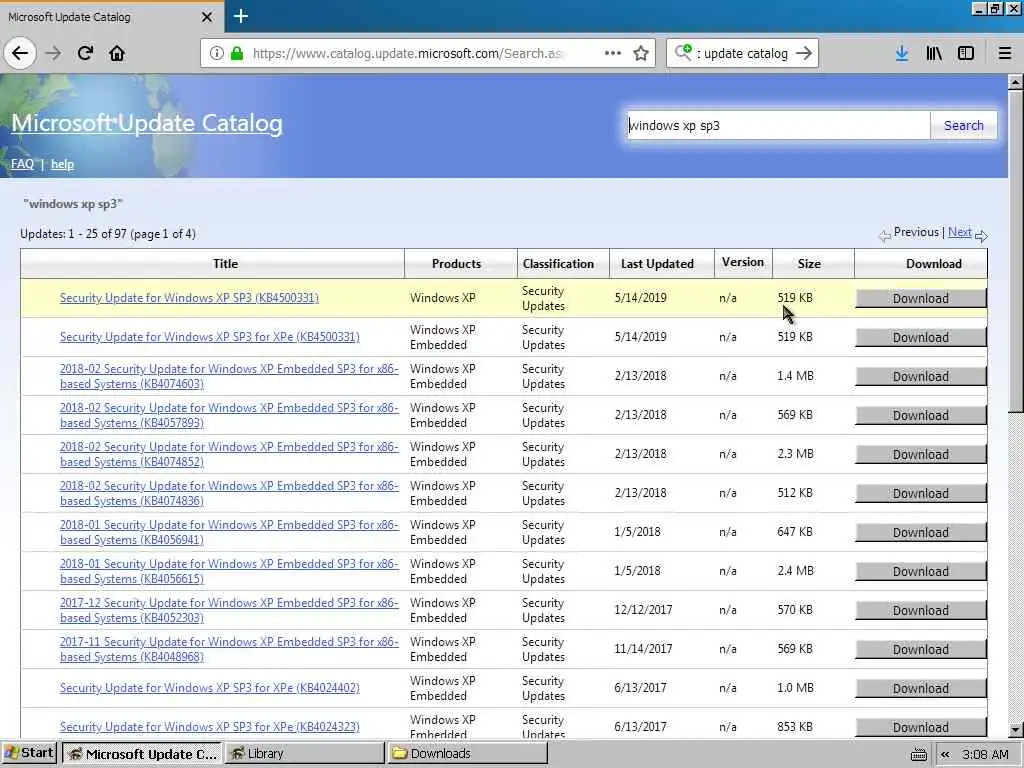Click the catalog search field 'windows xp sp3'

click(778, 125)
